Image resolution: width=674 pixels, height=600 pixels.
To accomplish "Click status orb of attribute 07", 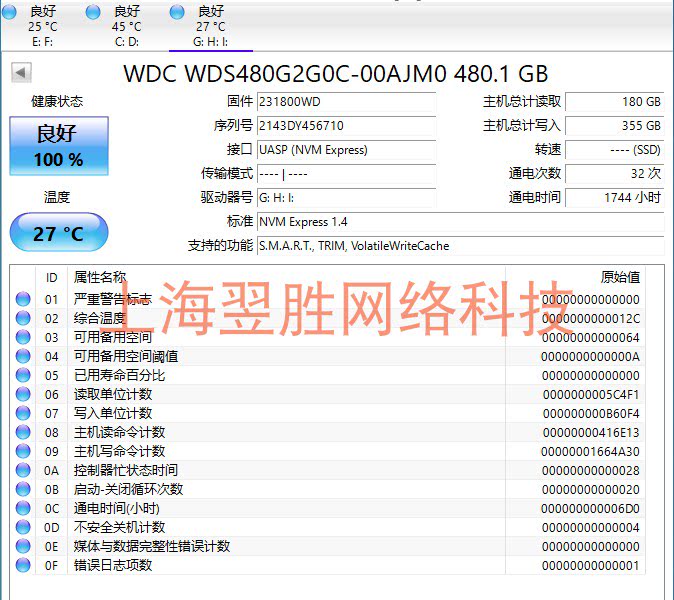I will [x=23, y=413].
